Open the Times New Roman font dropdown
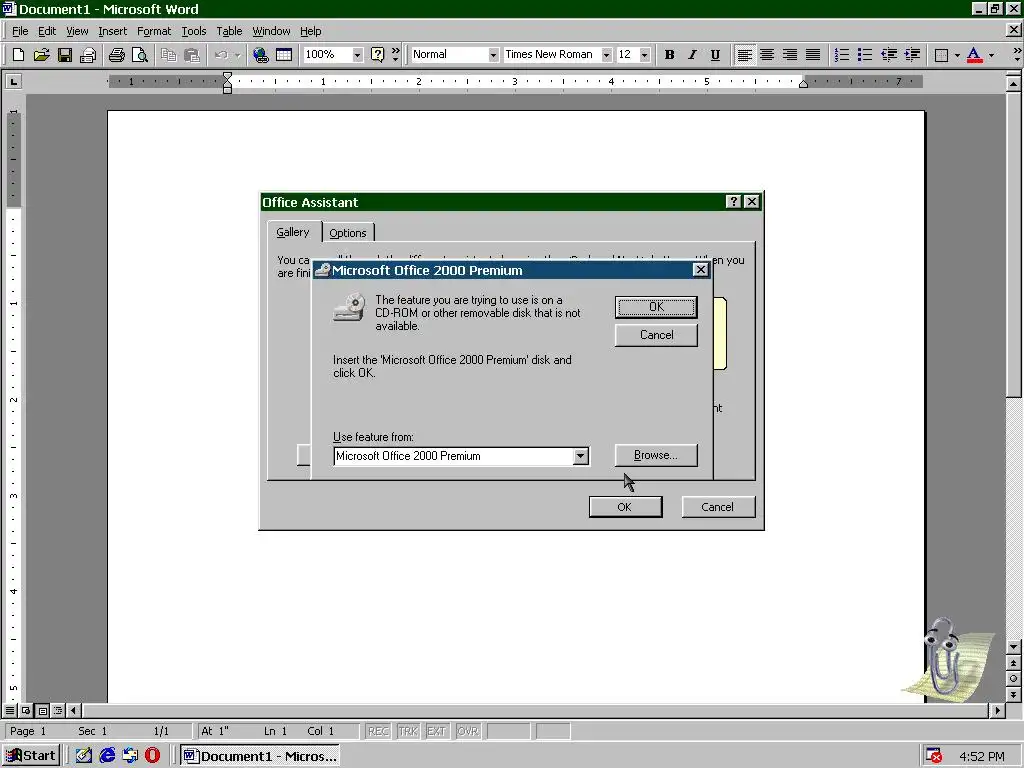This screenshot has width=1024, height=768. tap(606, 55)
